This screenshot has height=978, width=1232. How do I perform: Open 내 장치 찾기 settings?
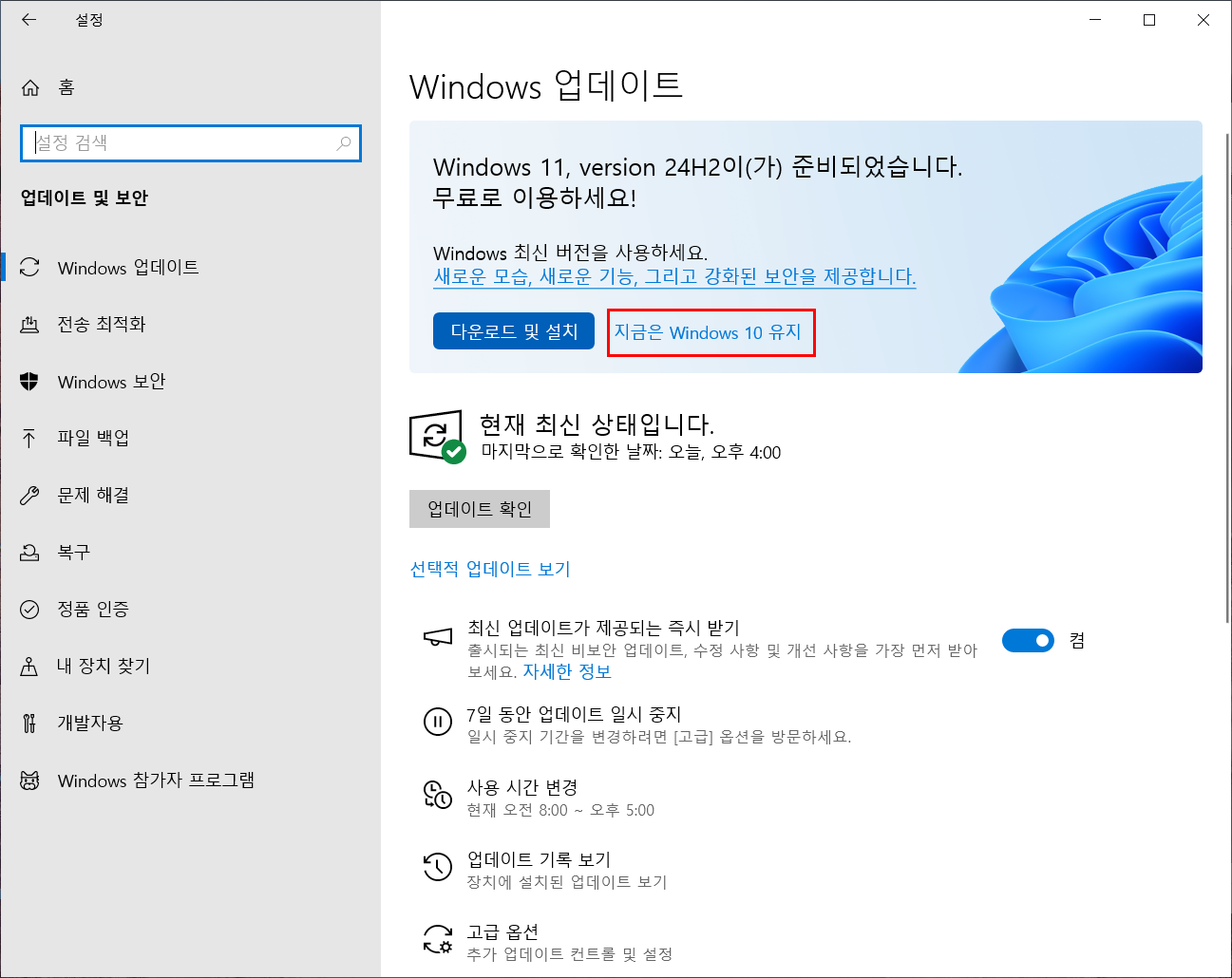pos(190,666)
